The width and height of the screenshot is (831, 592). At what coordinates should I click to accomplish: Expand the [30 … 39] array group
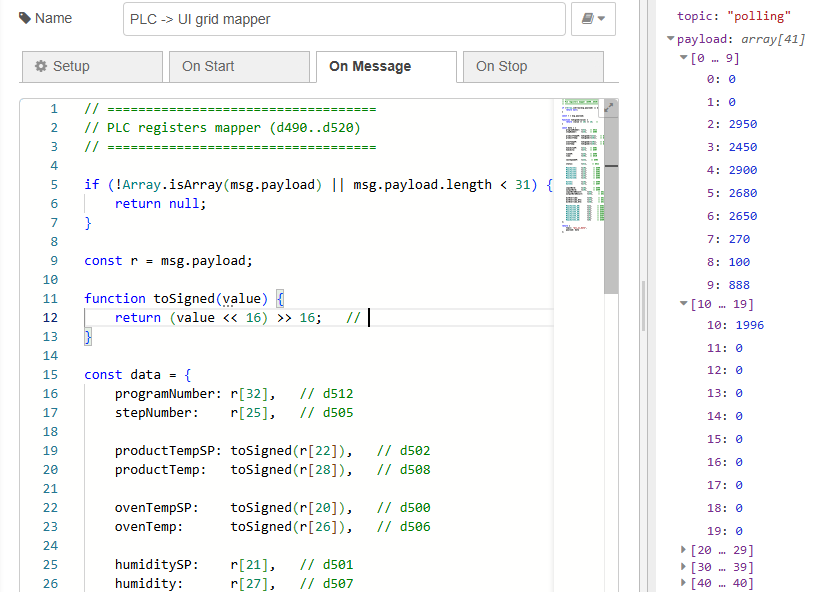(683, 567)
